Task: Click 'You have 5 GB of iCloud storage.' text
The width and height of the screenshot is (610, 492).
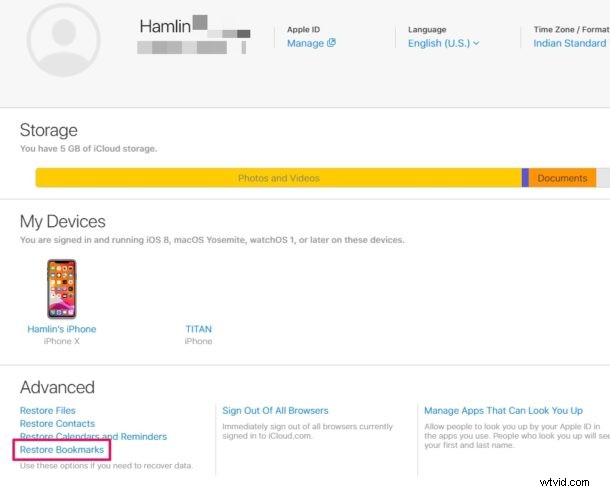Action: tap(88, 149)
